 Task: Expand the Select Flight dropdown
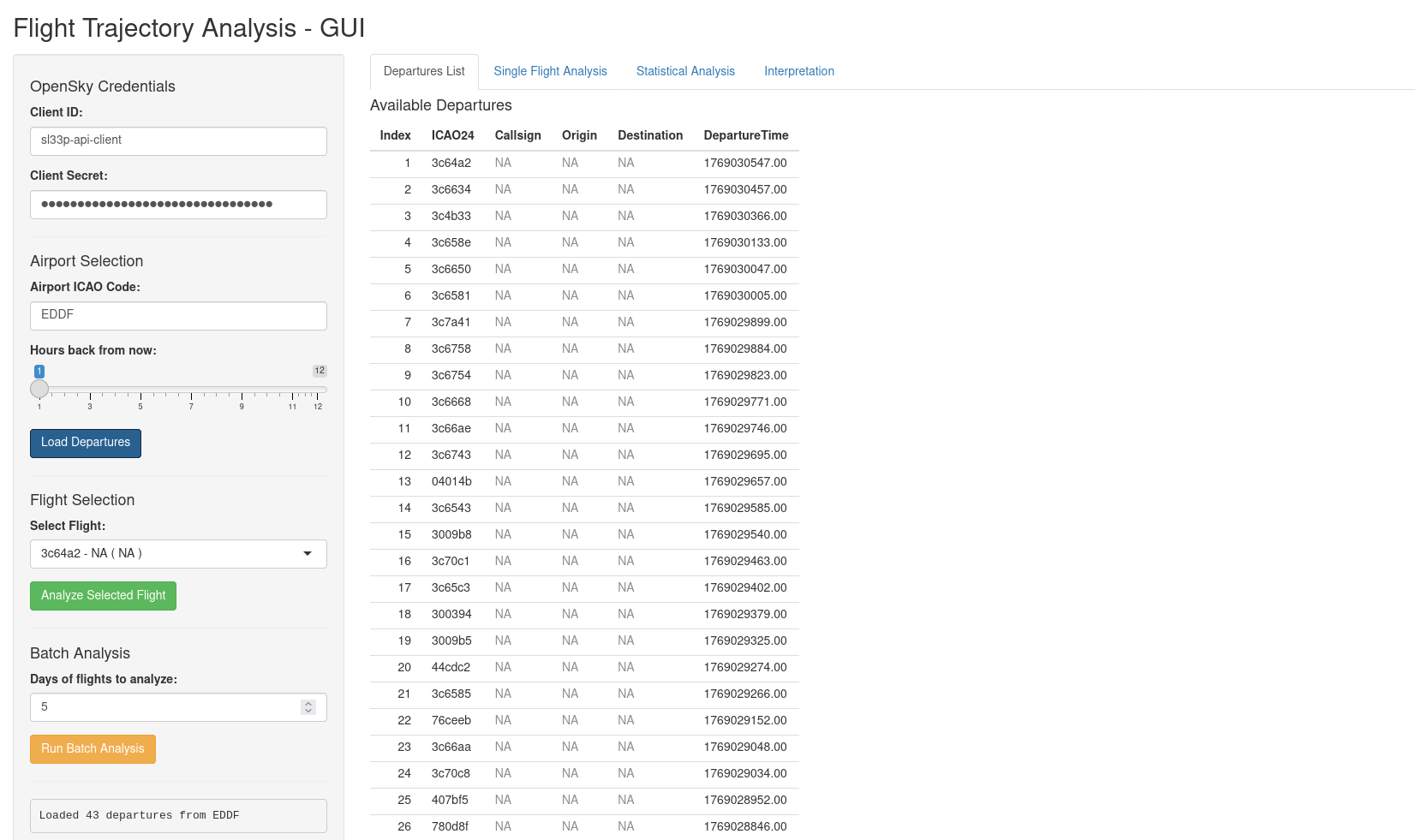(x=178, y=554)
